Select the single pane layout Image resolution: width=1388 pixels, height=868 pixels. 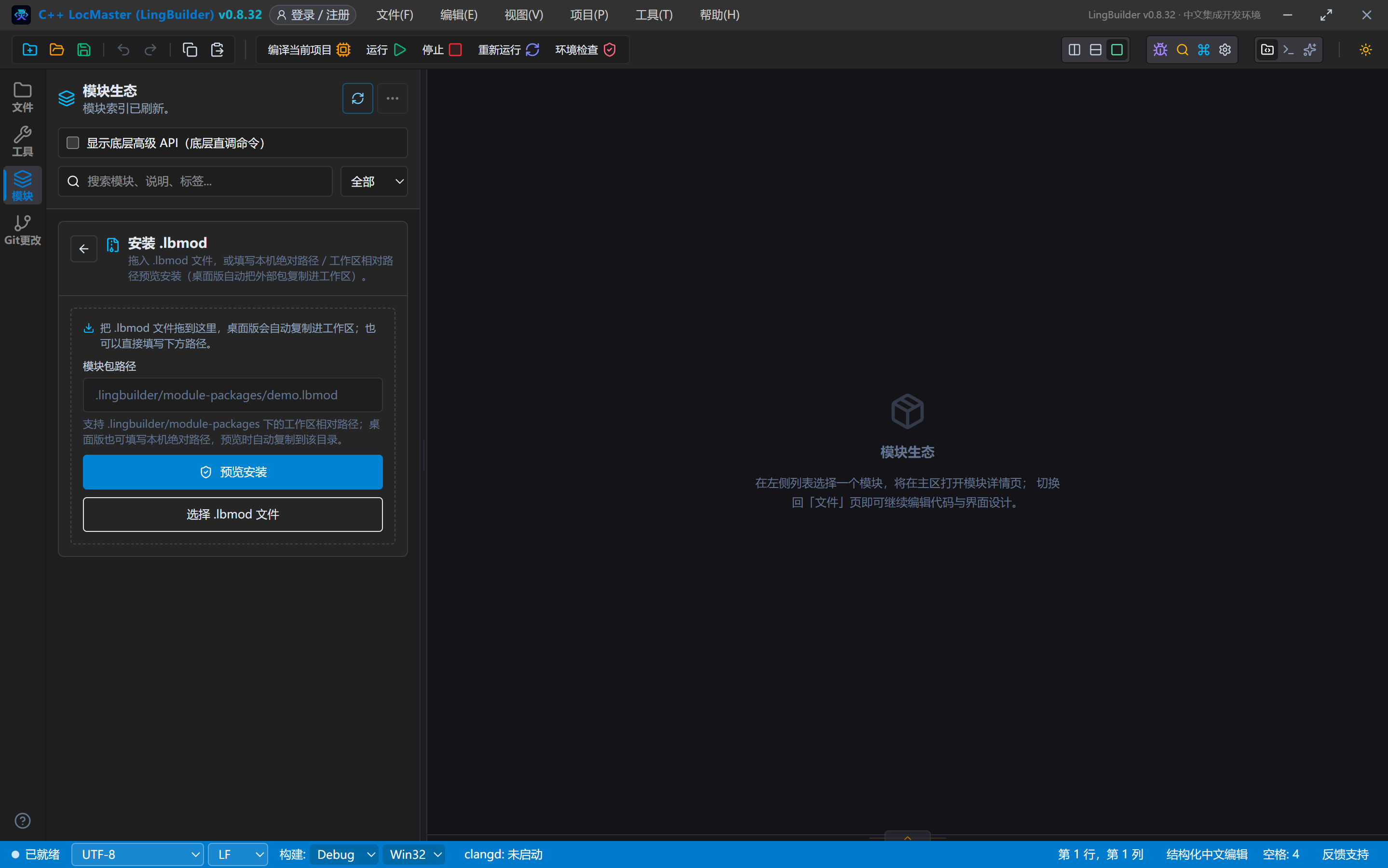(1117, 50)
